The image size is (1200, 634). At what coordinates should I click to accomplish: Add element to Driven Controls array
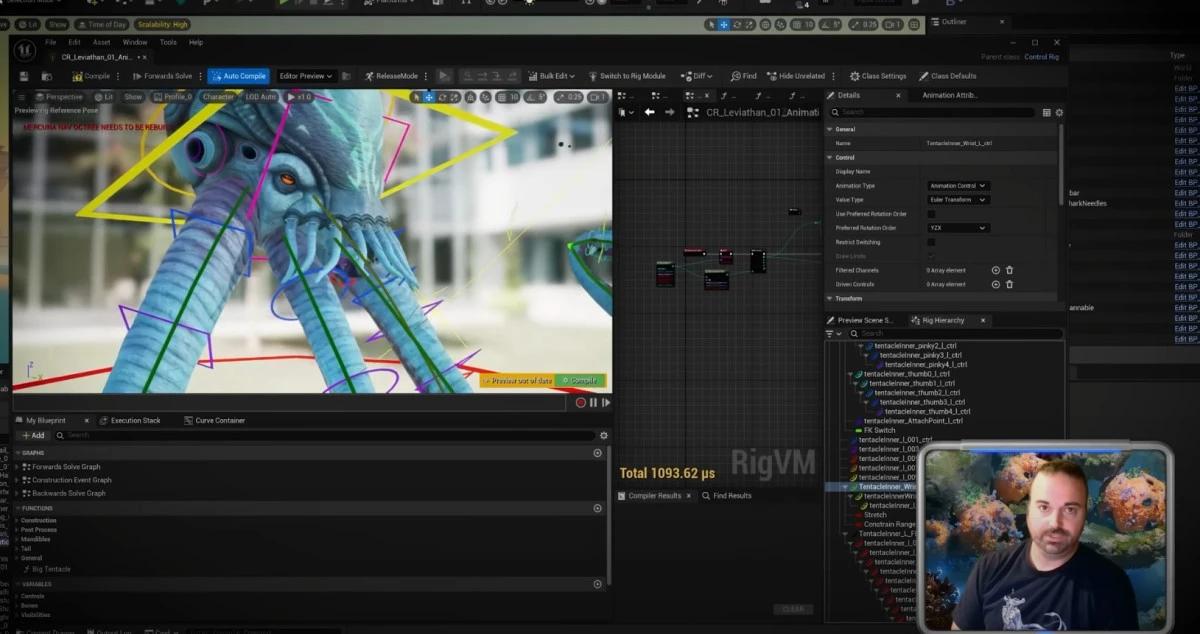tap(995, 284)
